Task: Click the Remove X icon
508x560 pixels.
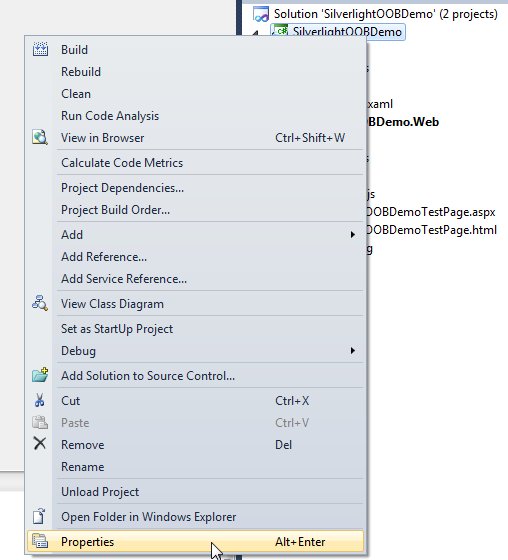Action: click(x=40, y=444)
